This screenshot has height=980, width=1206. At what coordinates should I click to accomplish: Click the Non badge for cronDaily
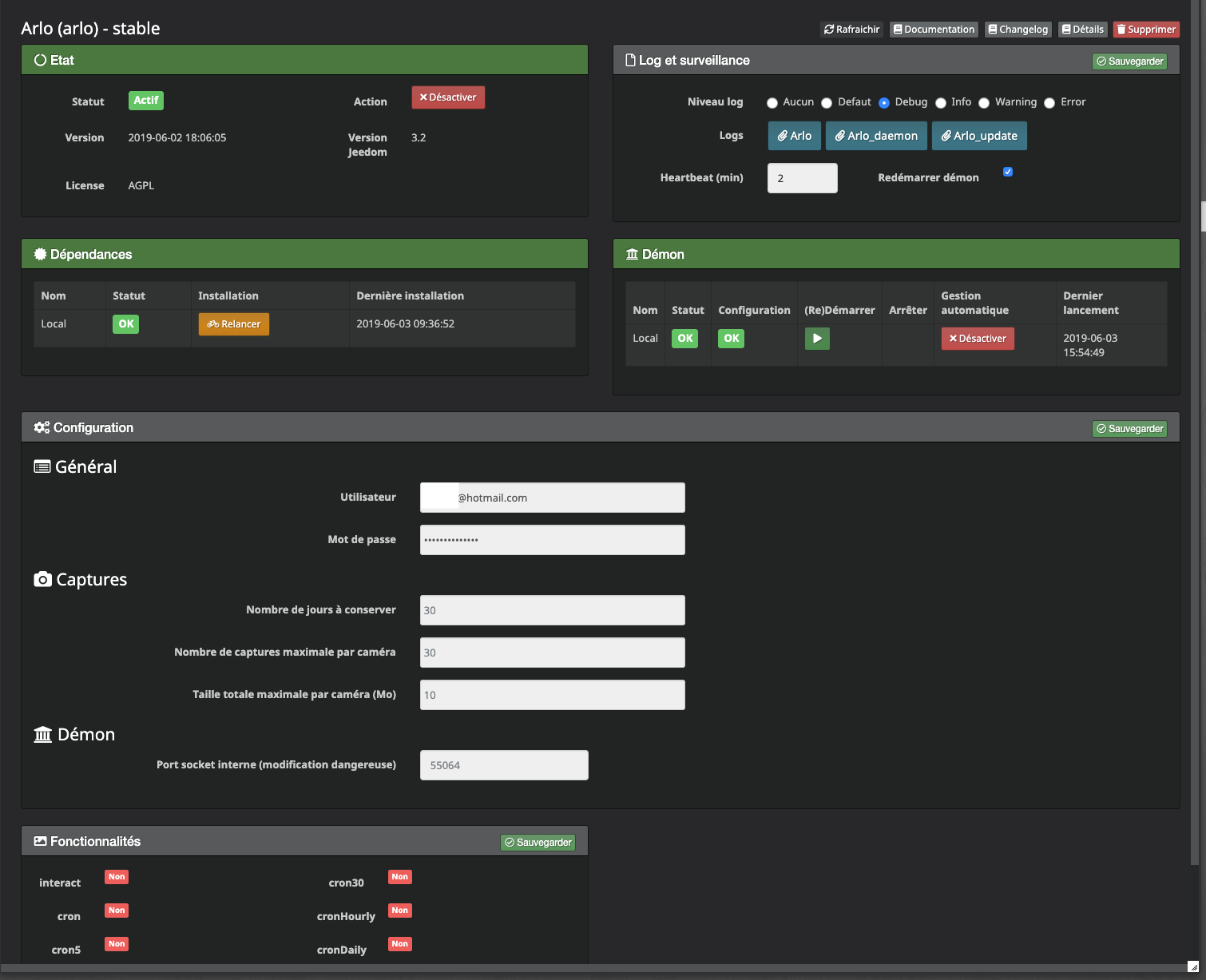[x=399, y=944]
